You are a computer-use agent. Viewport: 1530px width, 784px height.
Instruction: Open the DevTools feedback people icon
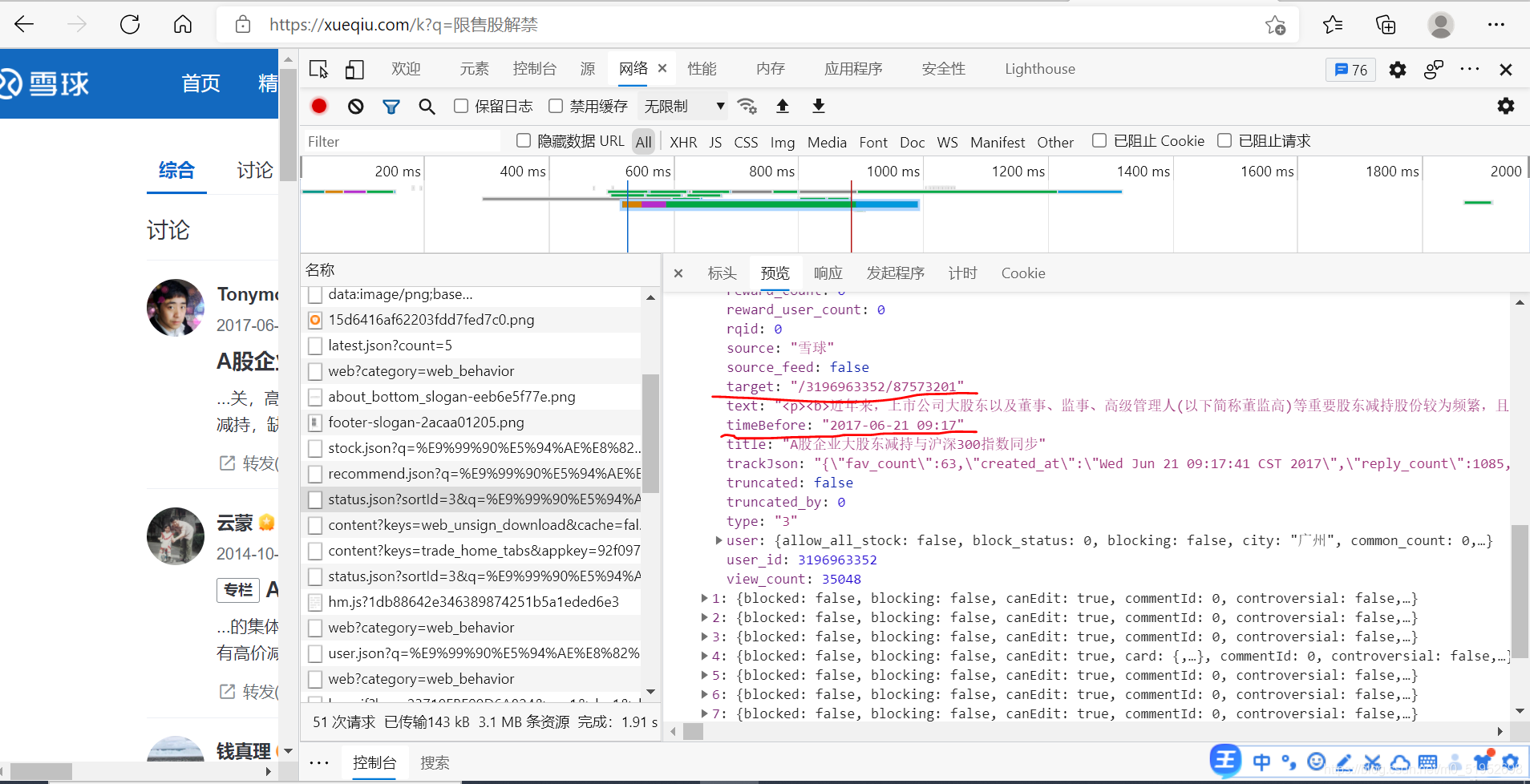point(1434,70)
